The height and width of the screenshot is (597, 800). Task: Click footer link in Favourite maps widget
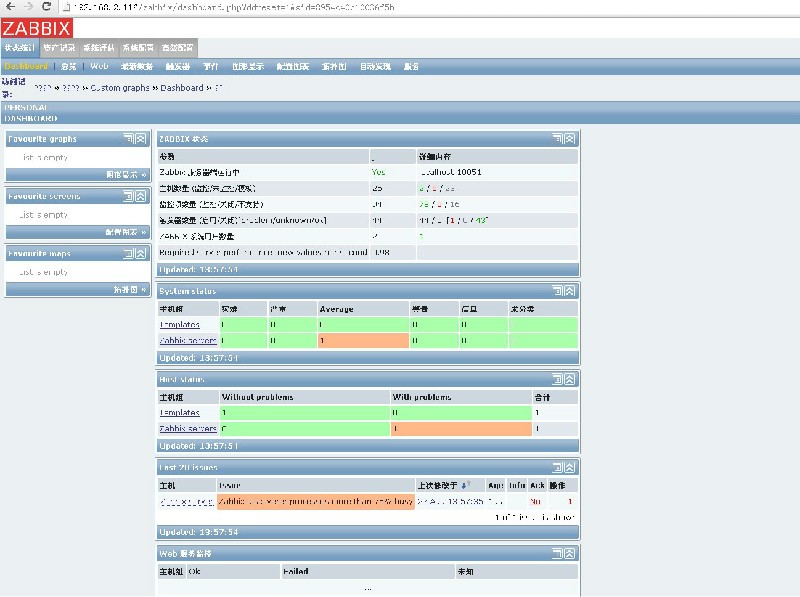pos(130,289)
